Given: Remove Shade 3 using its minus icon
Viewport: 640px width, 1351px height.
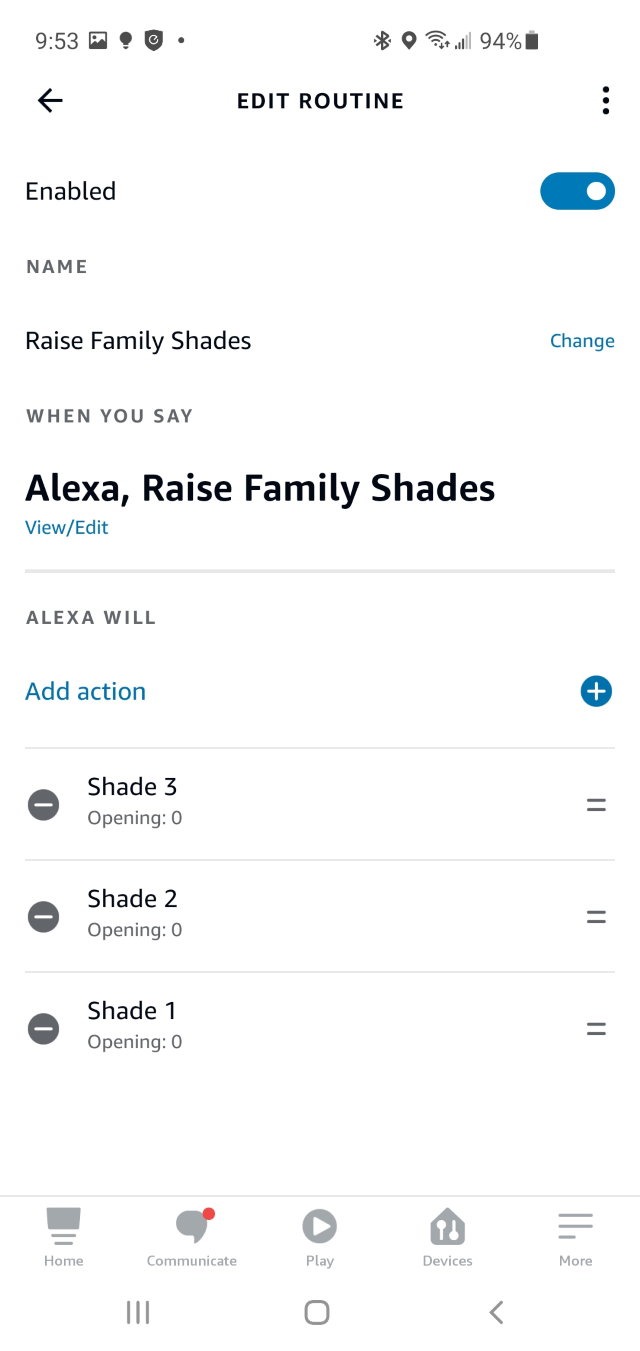Looking at the screenshot, I should pyautogui.click(x=43, y=804).
